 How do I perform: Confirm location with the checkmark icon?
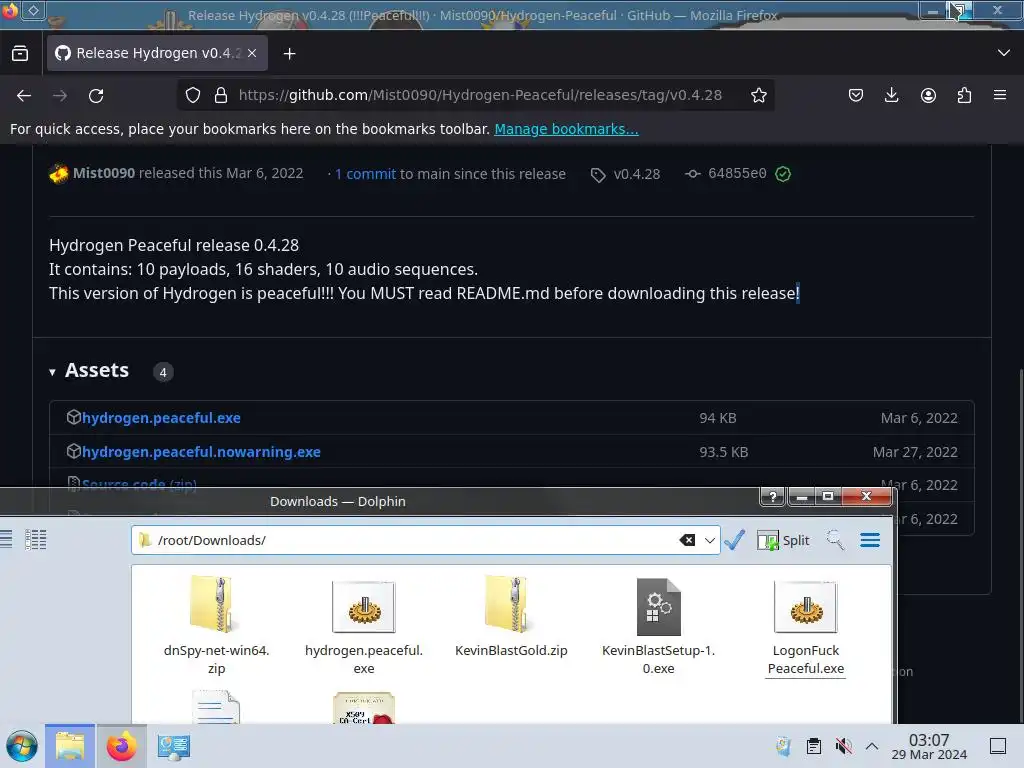[735, 540]
